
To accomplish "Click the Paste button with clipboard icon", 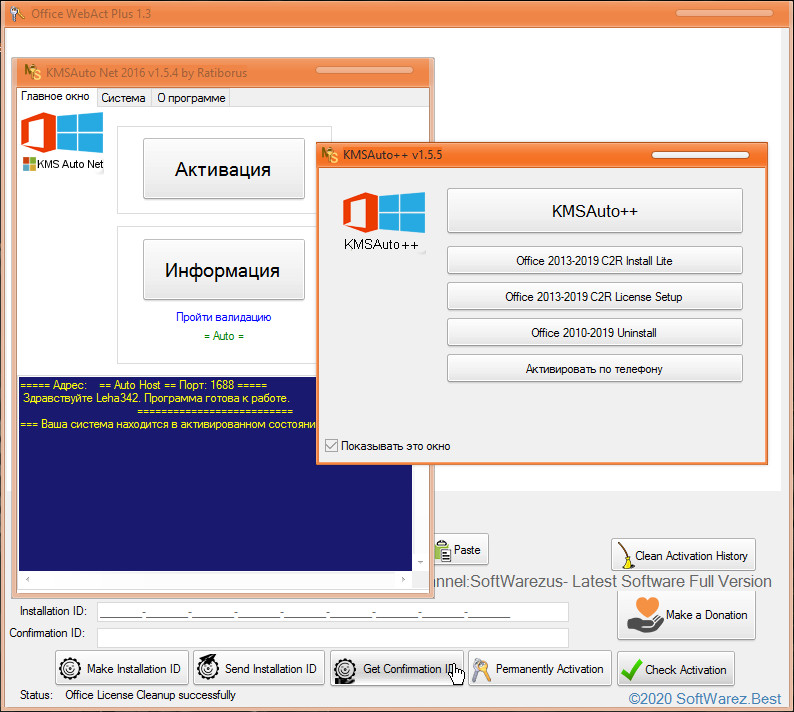I will [x=459, y=549].
